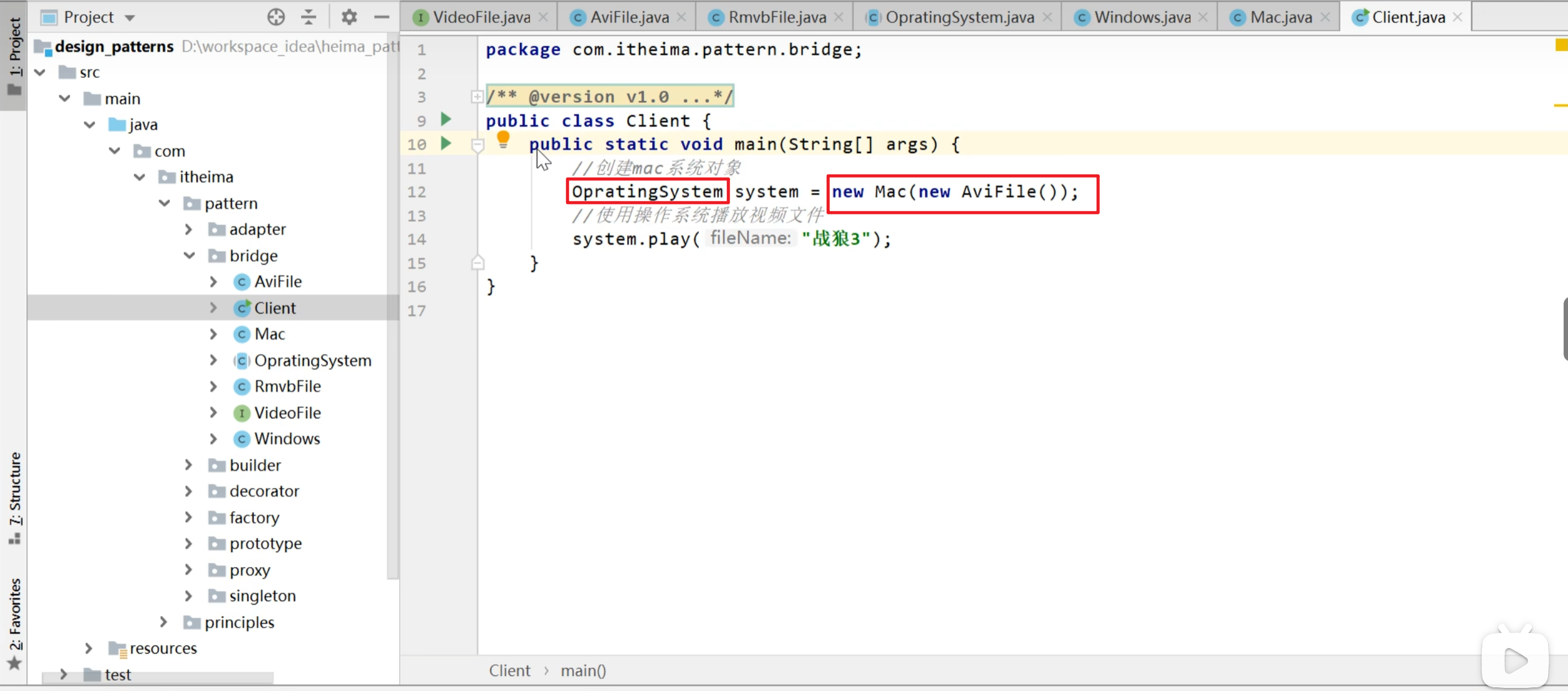Hide the Project panel with minus icon
The image size is (1568, 691).
pos(382,17)
